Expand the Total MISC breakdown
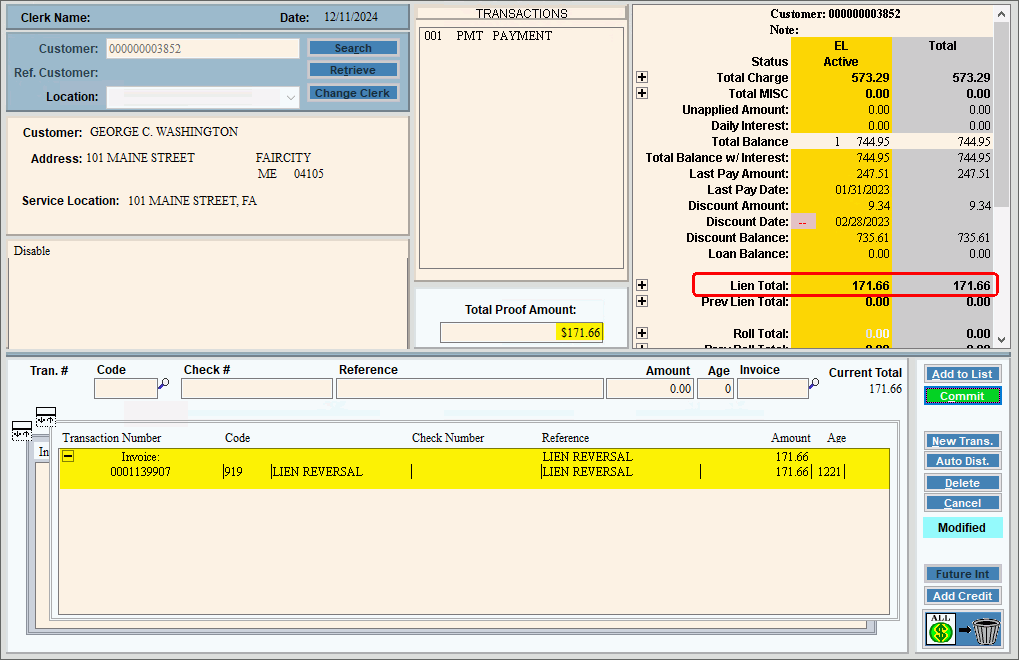Screen dimensions: 1019x660 point(642,93)
